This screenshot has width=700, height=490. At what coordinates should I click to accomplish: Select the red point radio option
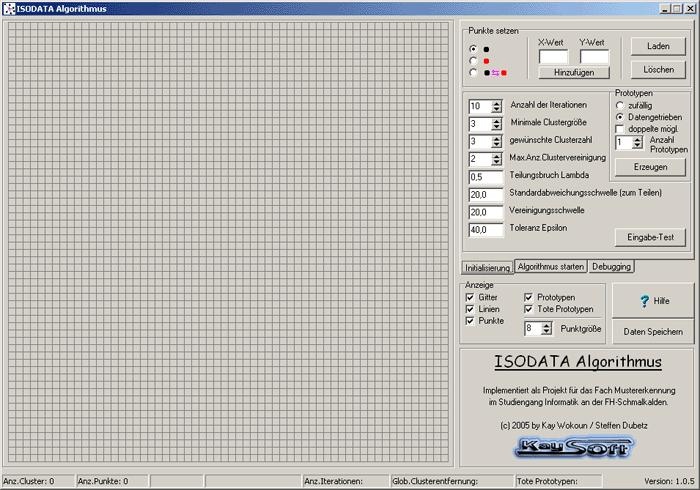[x=474, y=60]
